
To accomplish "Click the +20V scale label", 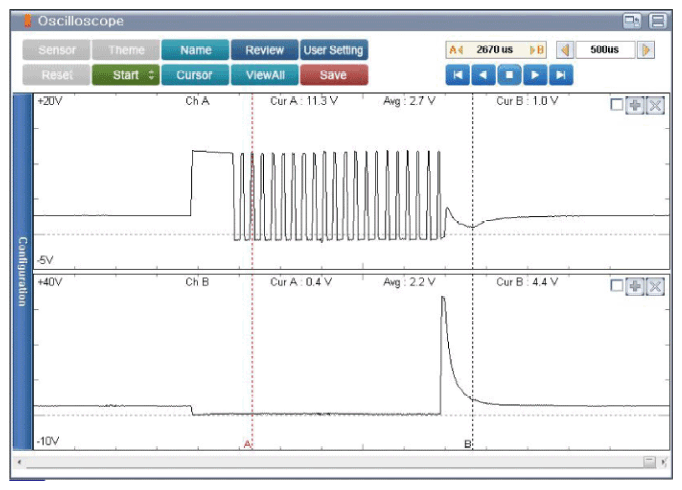I will click(x=50, y=101).
